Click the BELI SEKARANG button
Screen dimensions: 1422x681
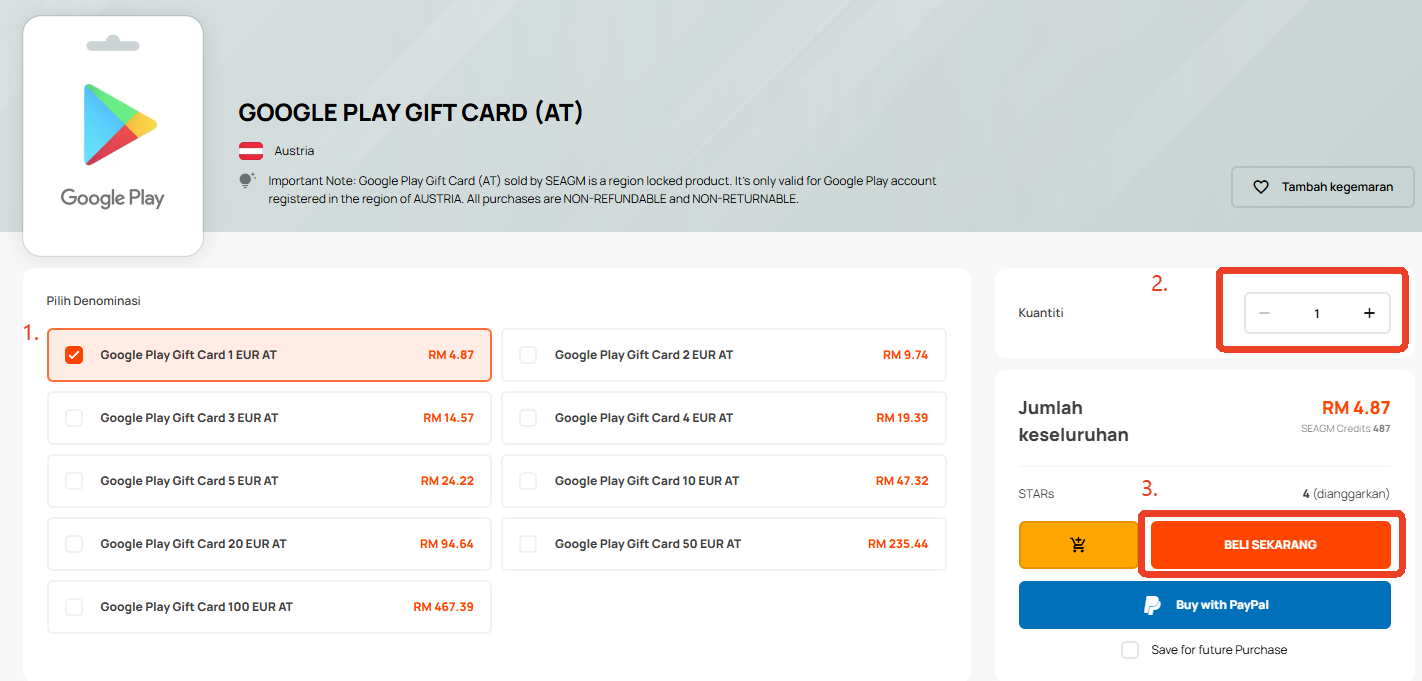(1270, 545)
